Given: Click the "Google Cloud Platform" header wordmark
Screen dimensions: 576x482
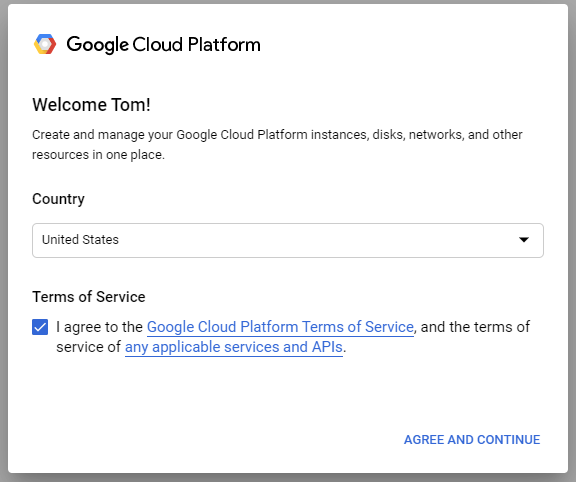Looking at the screenshot, I should [x=163, y=45].
